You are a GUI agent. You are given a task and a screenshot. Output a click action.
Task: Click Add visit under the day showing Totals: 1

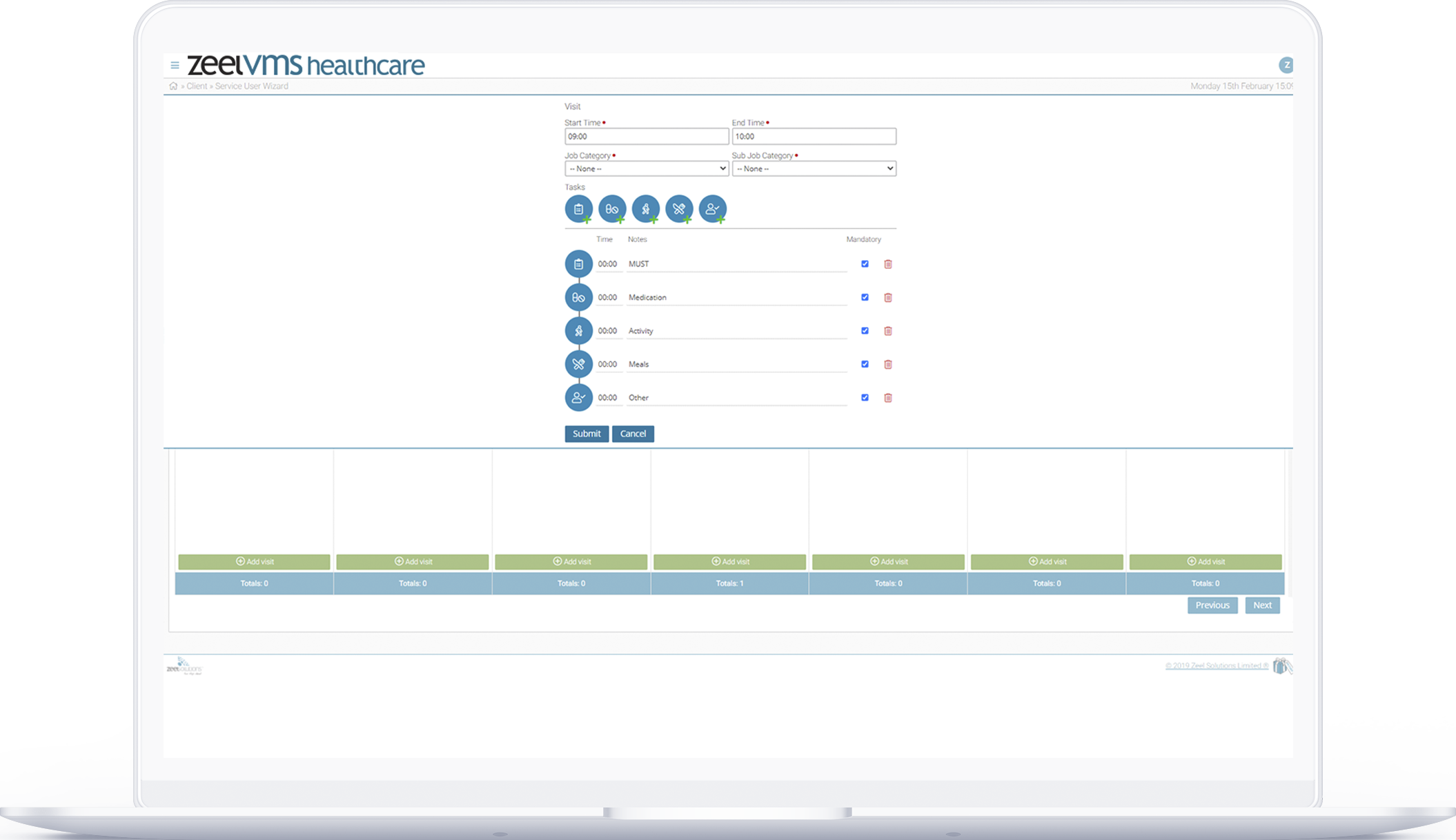pos(729,561)
